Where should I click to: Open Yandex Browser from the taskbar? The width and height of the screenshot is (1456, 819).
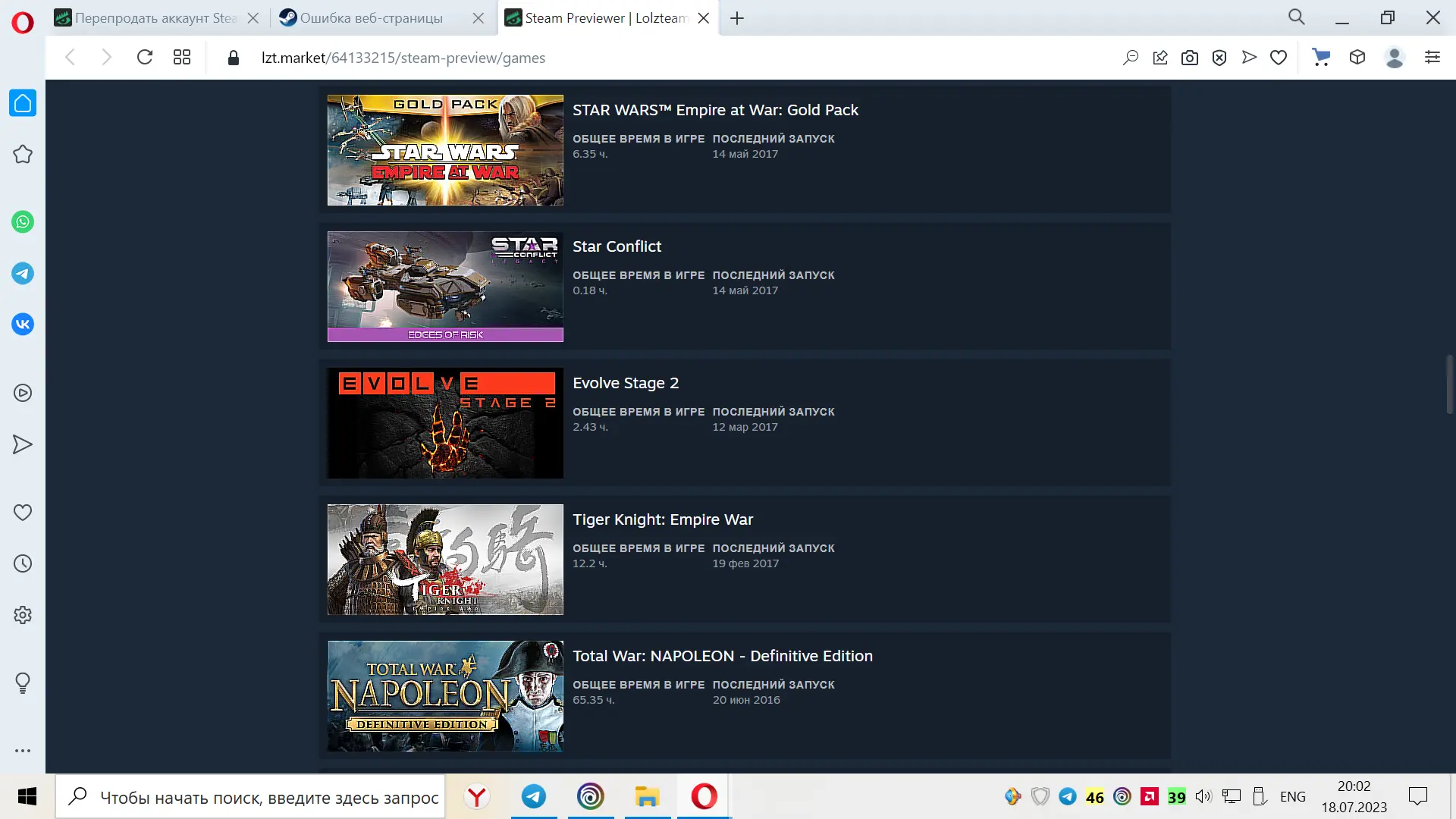(x=477, y=797)
